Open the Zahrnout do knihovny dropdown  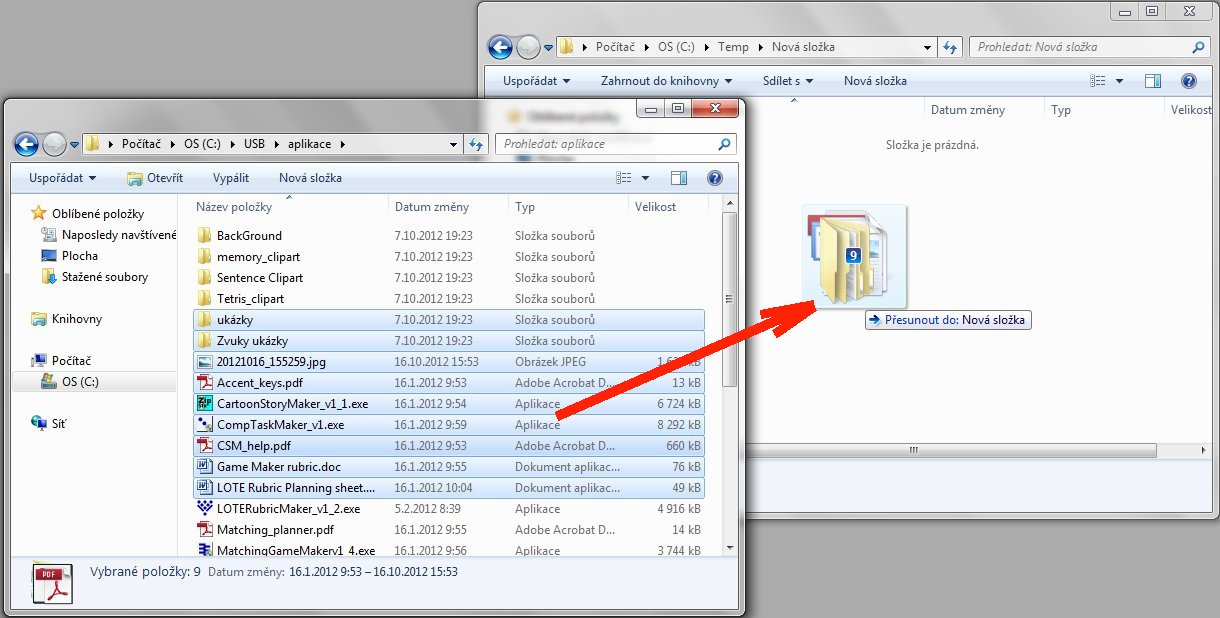(x=666, y=81)
